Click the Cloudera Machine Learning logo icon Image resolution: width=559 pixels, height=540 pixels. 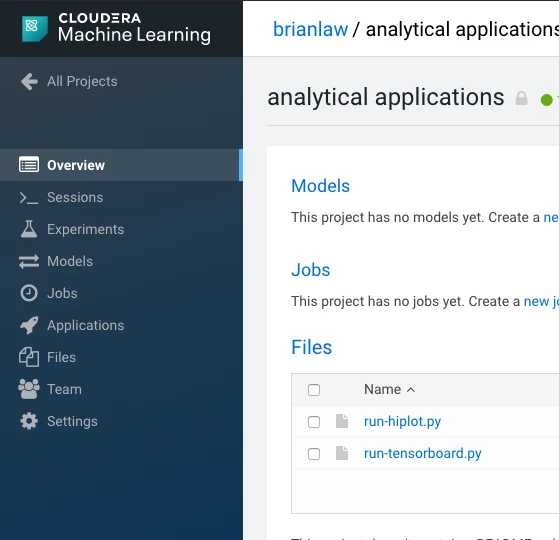tap(35, 29)
